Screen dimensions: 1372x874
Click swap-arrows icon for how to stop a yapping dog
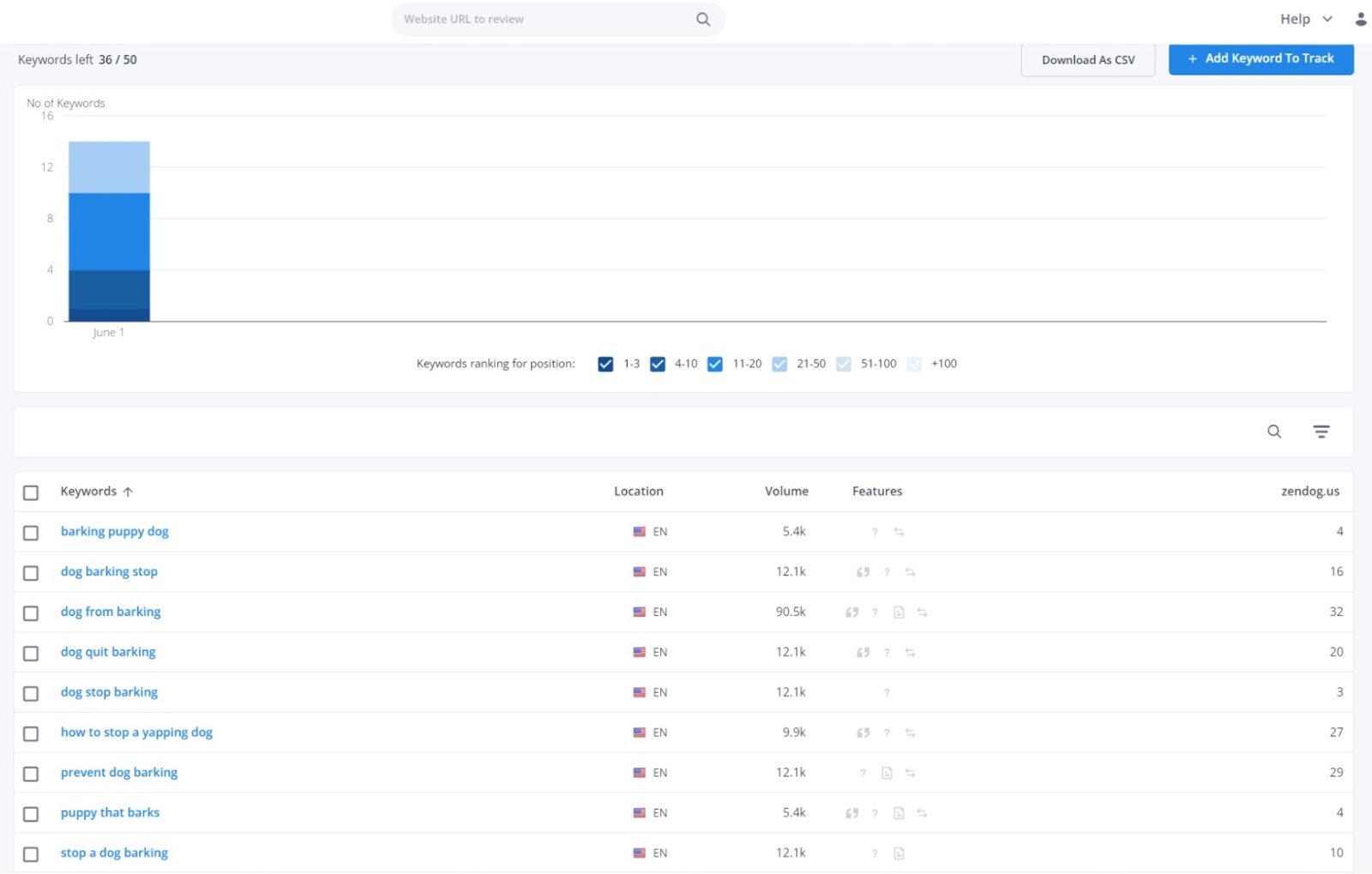pyautogui.click(x=910, y=733)
